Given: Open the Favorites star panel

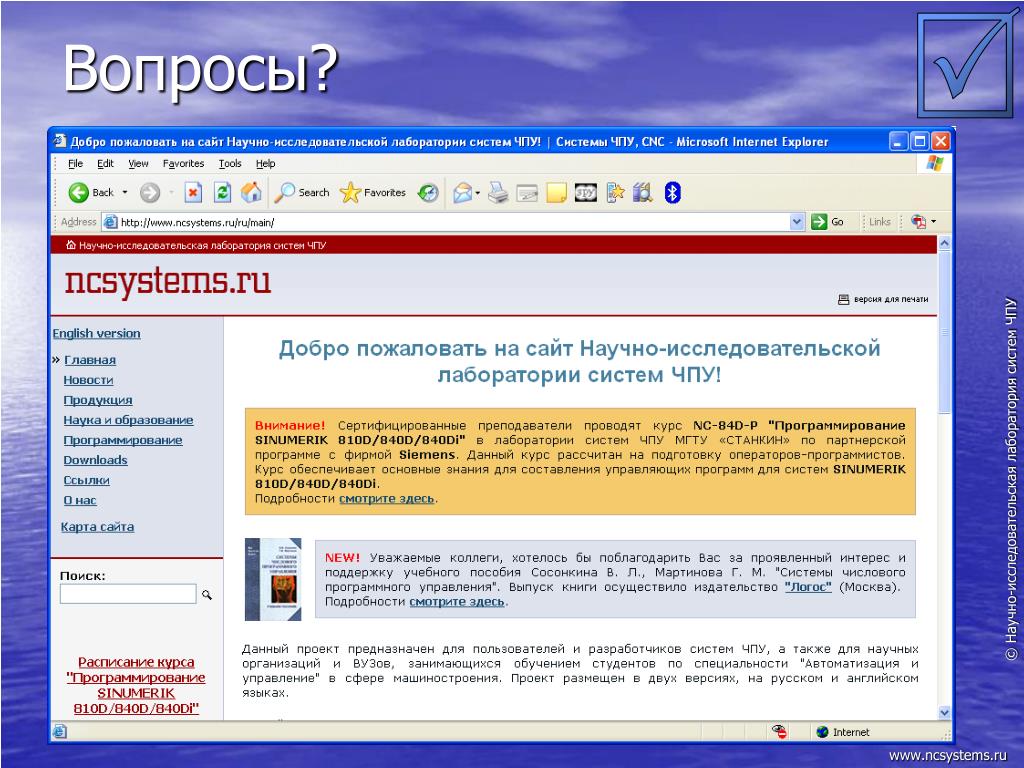Looking at the screenshot, I should pos(373,193).
